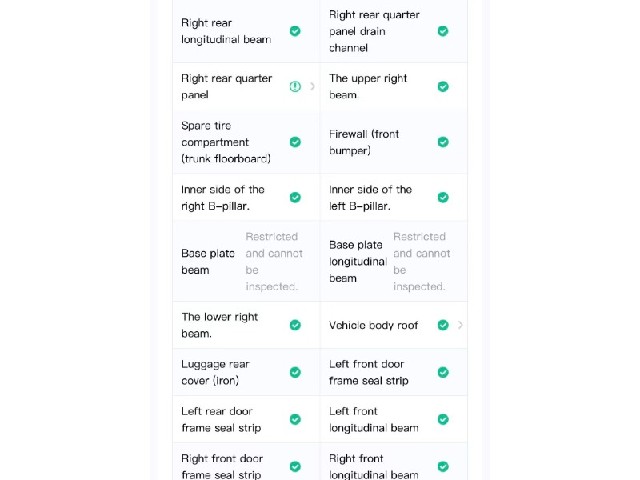Click check icon for left B-pillar inner side
The height and width of the screenshot is (480, 640).
pos(443,198)
